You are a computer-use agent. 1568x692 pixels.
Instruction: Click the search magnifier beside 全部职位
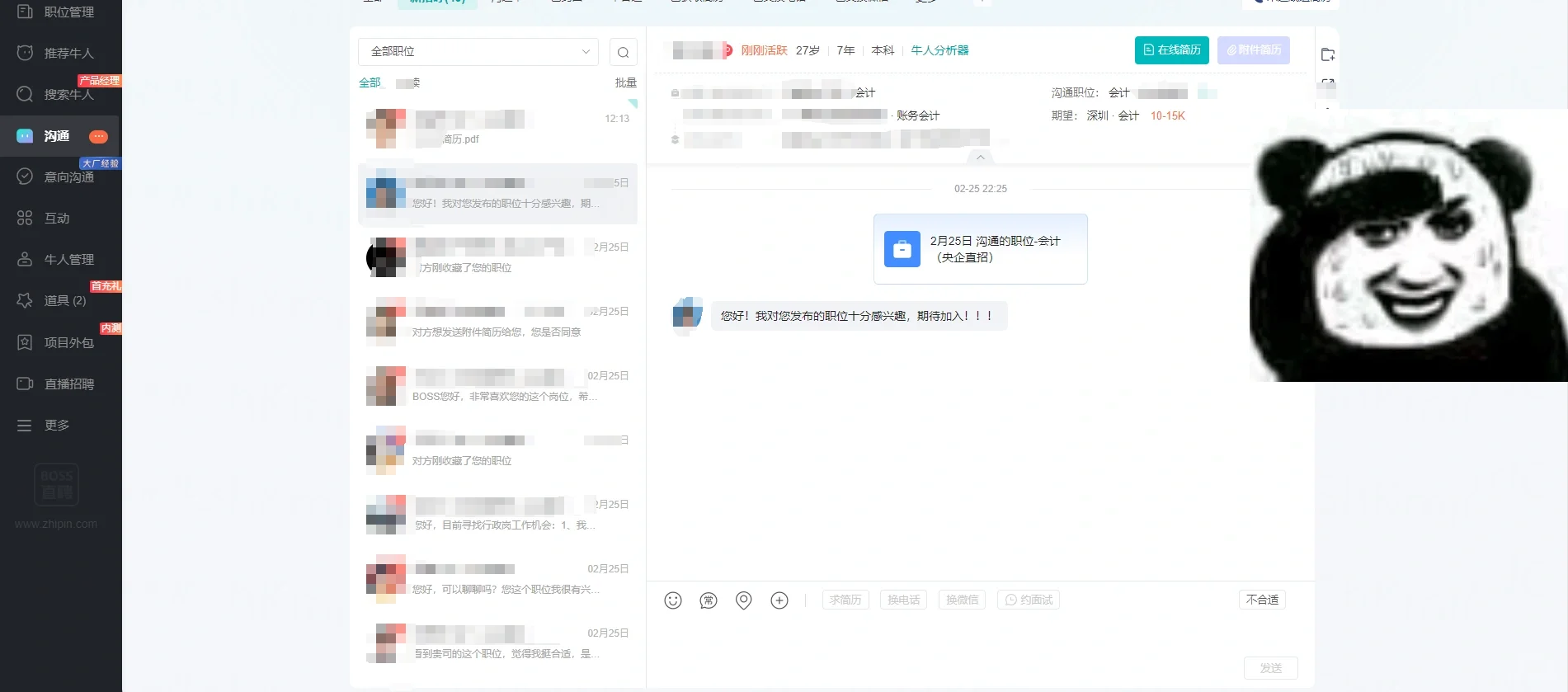(x=623, y=52)
